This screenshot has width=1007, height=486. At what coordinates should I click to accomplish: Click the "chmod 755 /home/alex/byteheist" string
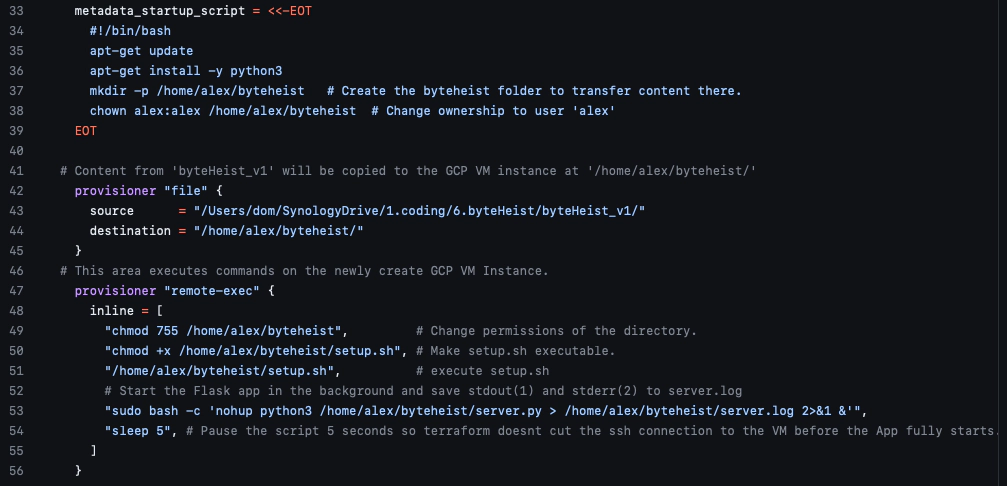225,330
